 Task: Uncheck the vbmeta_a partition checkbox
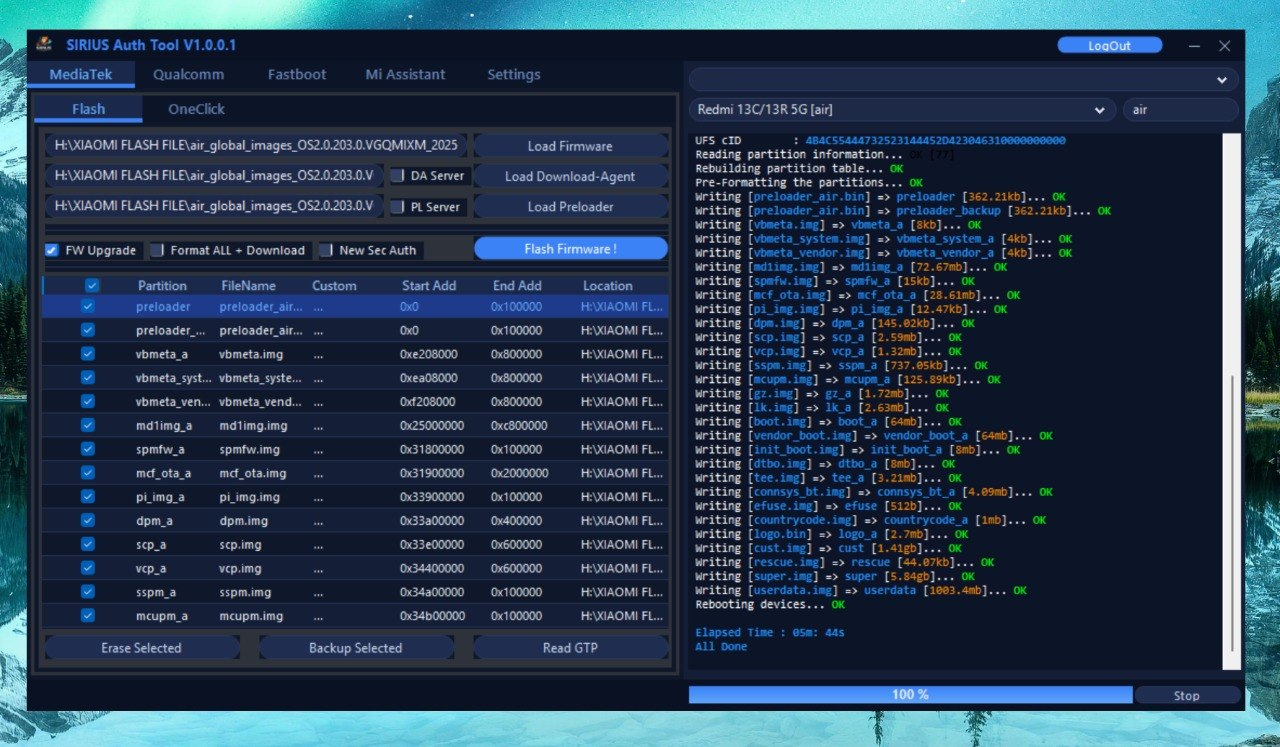(x=88, y=354)
